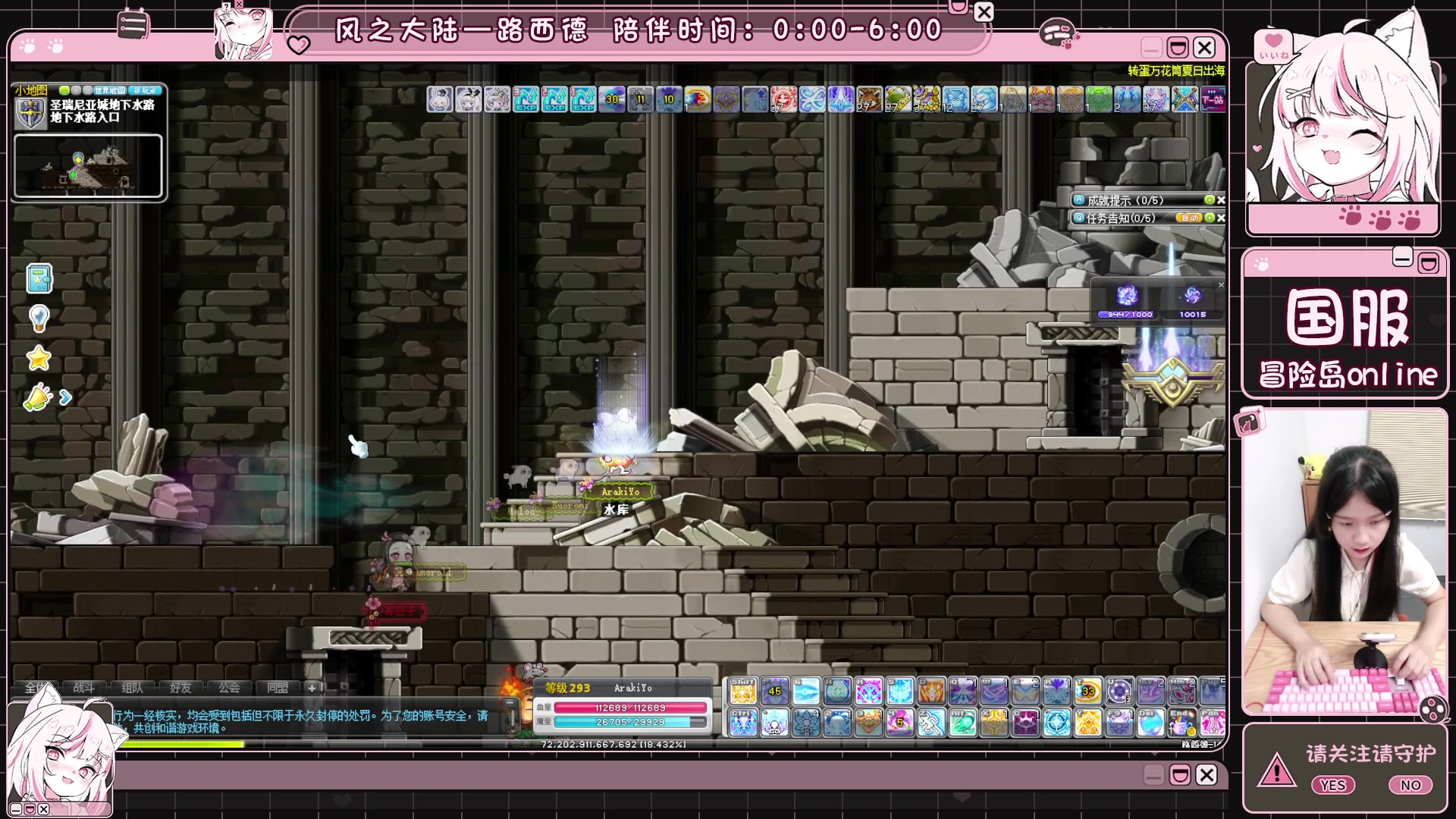Select the 同盟 chat tab
This screenshot has height=819, width=1456.
point(278,688)
